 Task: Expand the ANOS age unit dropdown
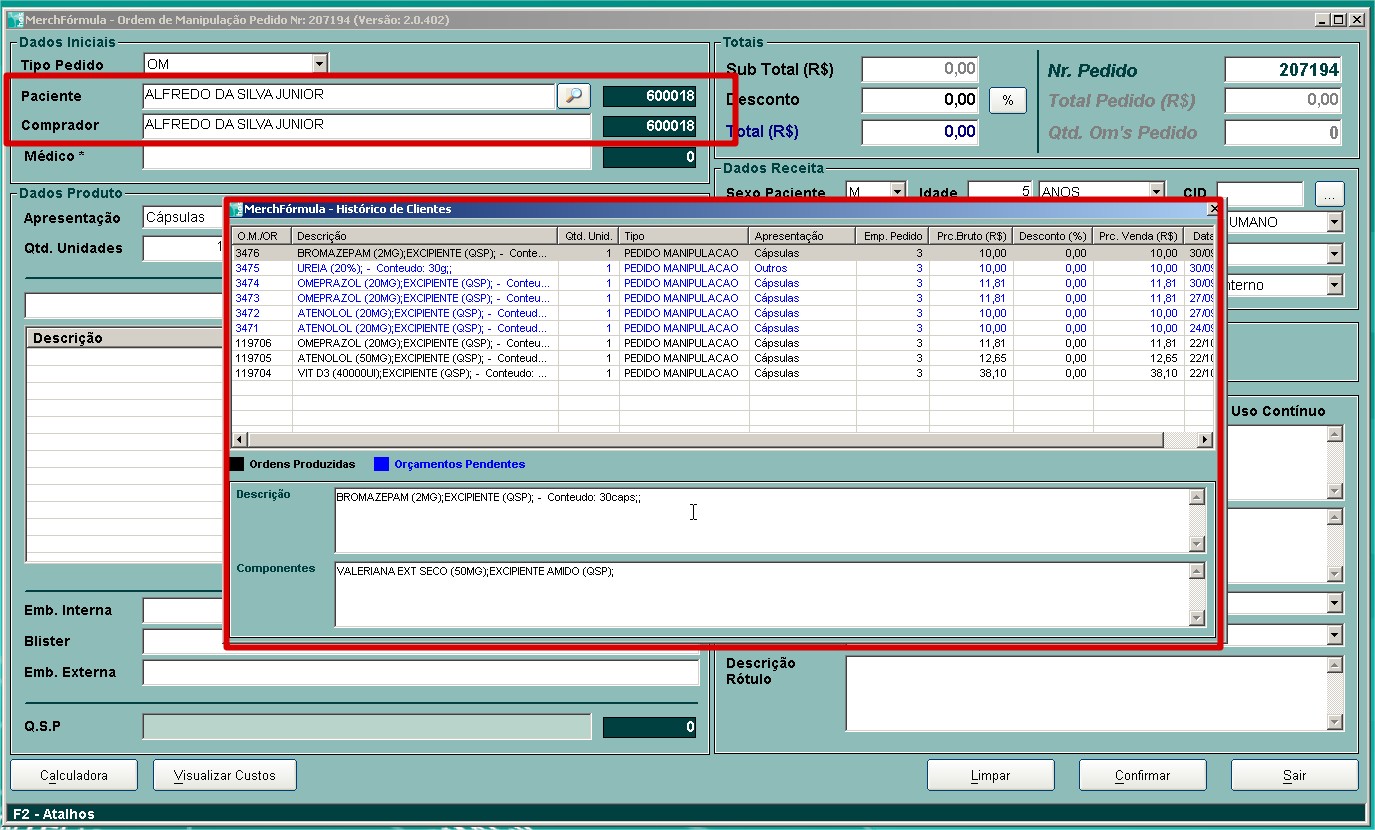[1157, 192]
